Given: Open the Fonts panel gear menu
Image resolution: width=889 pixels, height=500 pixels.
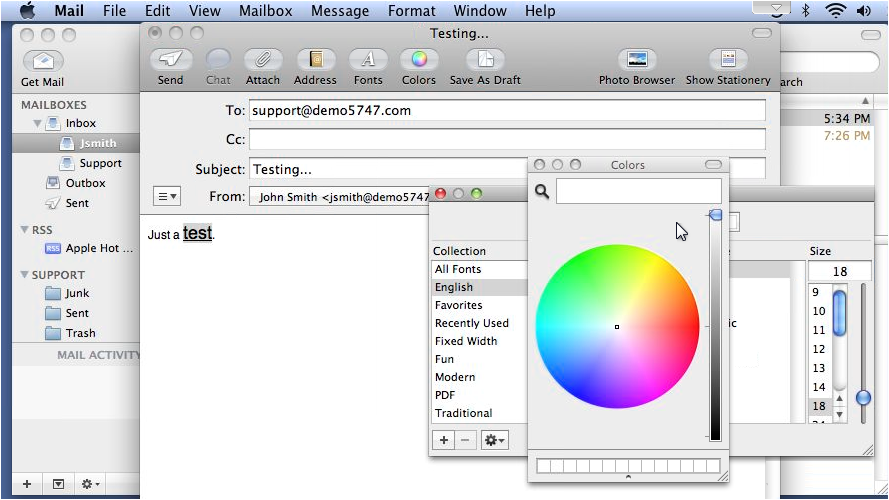Looking at the screenshot, I should tap(494, 440).
